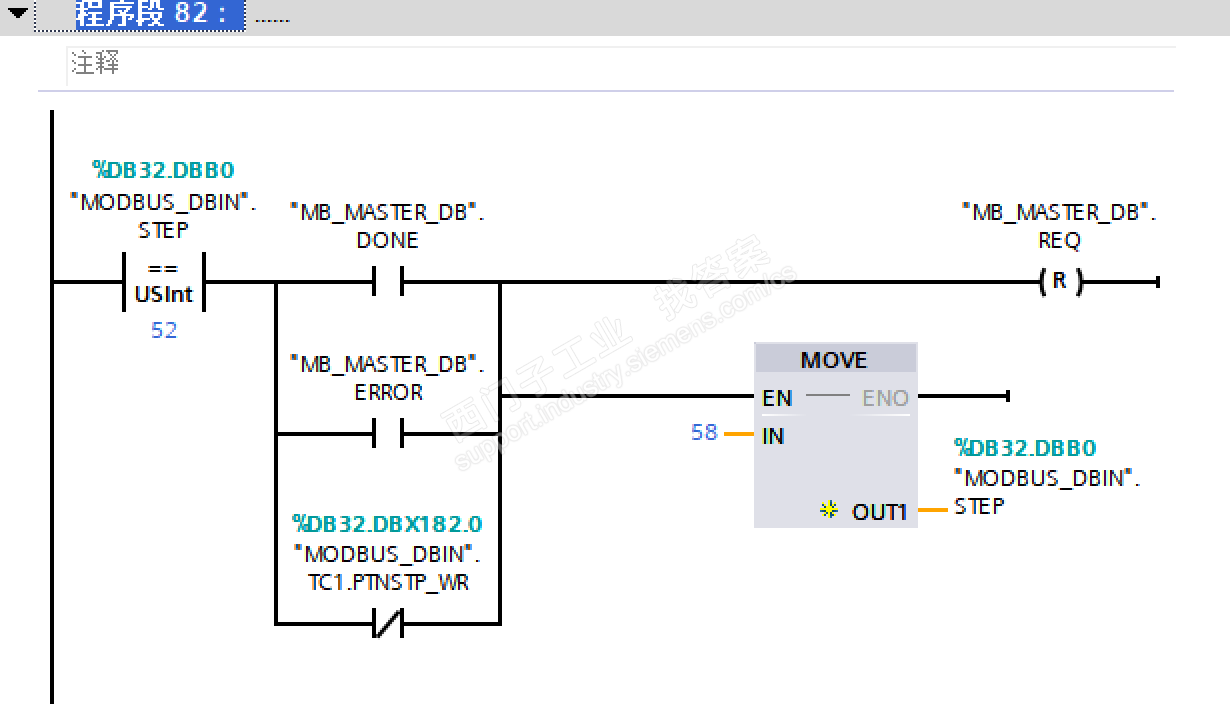Select the == USInt comparison contact
Viewport: 1230px width, 704px height.
click(x=163, y=282)
